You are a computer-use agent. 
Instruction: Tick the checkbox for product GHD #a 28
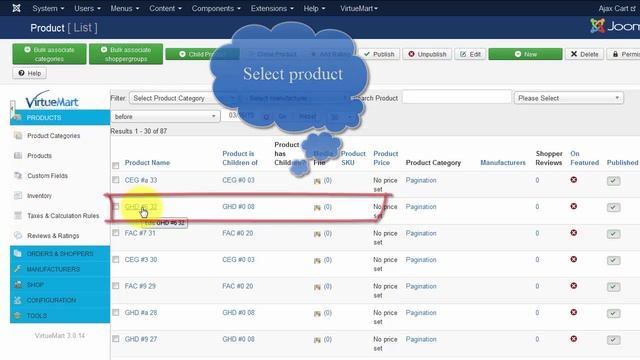point(116,312)
